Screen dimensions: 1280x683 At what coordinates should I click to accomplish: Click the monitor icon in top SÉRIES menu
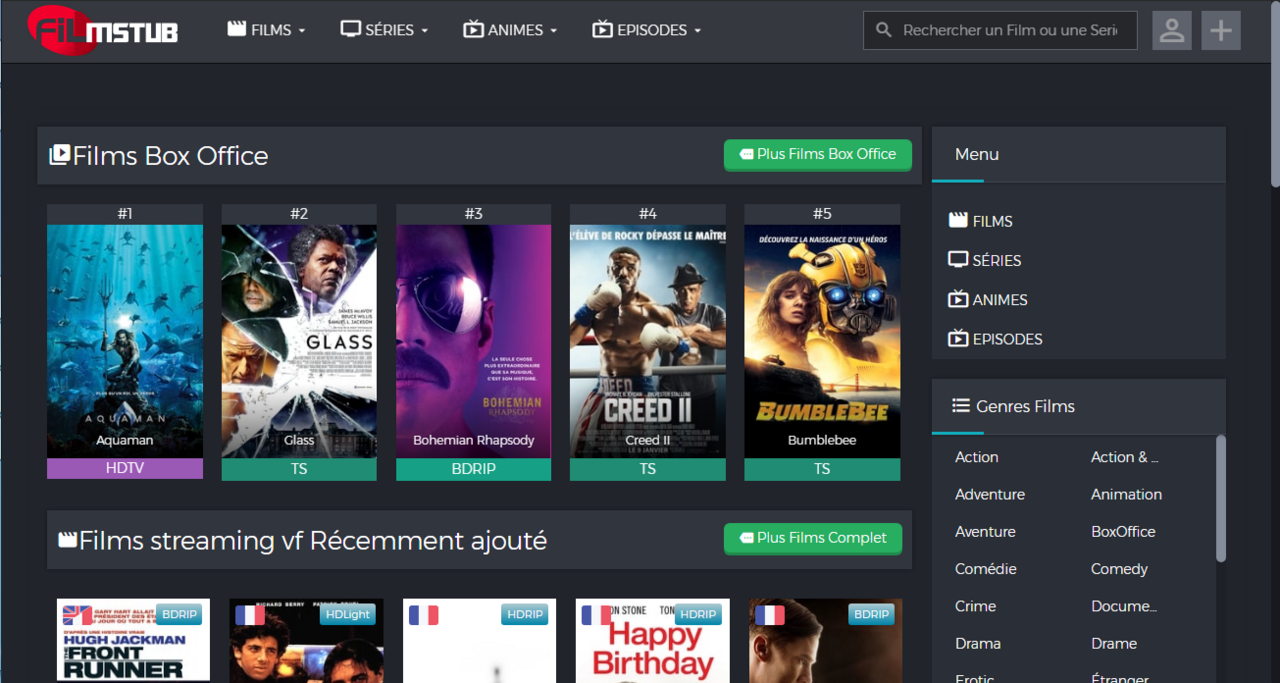coord(350,29)
